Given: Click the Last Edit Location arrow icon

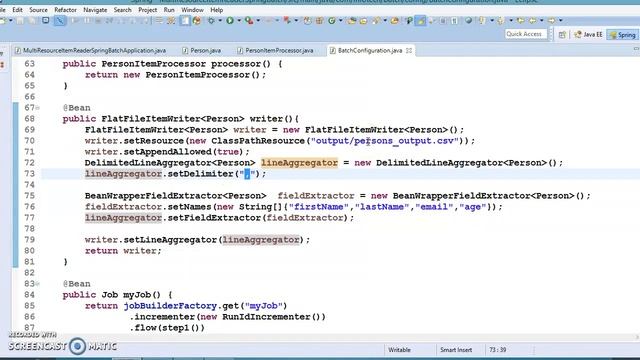Looking at the screenshot, I should 521,20.
